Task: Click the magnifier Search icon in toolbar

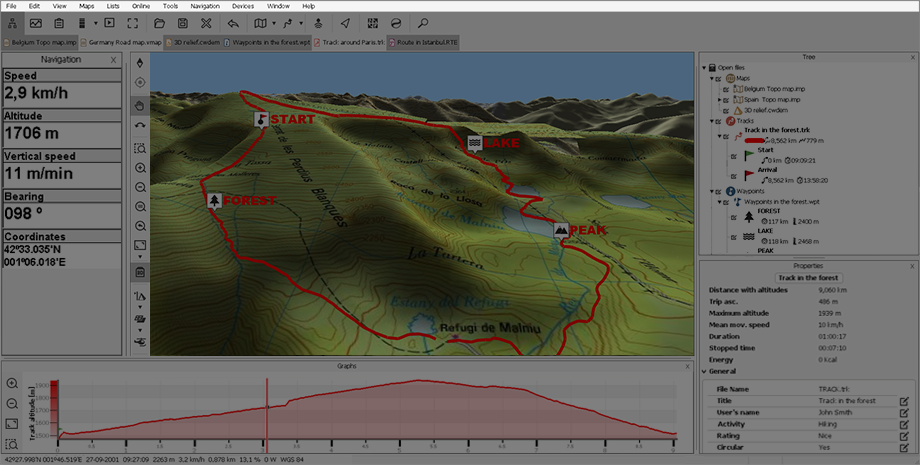Action: (x=423, y=22)
